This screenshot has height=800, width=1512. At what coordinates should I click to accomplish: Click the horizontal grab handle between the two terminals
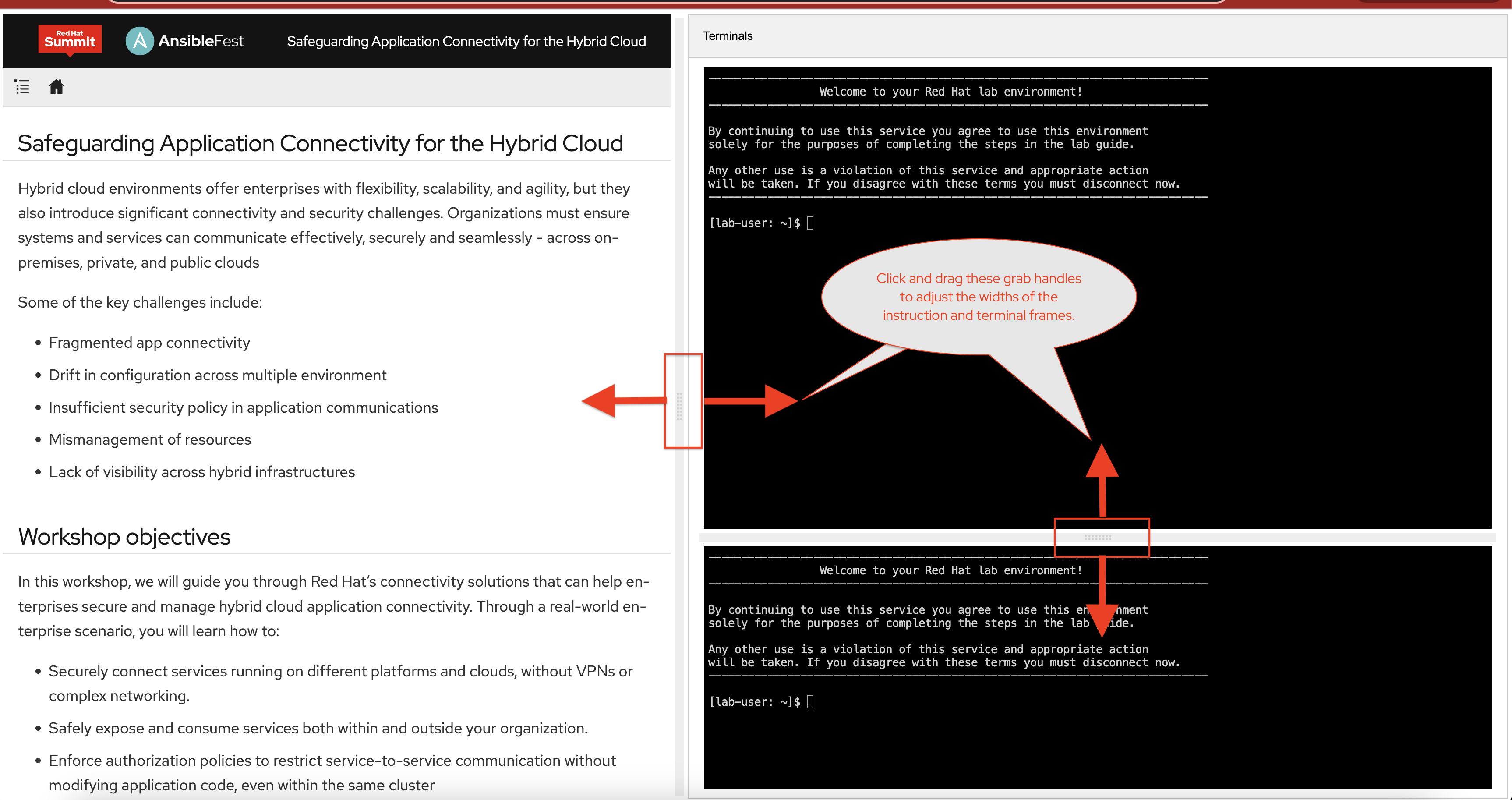(x=1098, y=537)
